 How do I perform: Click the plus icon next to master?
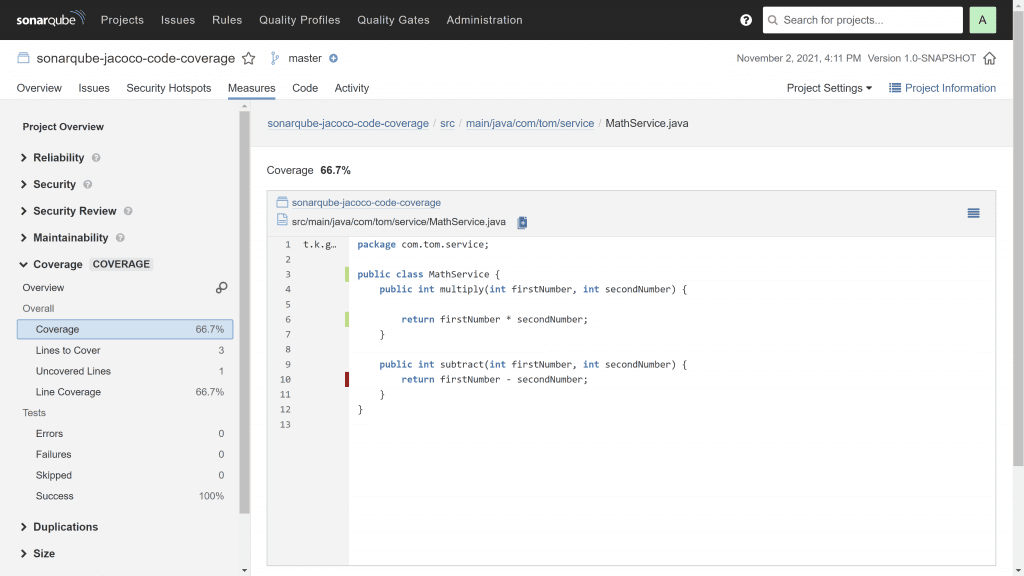pos(334,59)
